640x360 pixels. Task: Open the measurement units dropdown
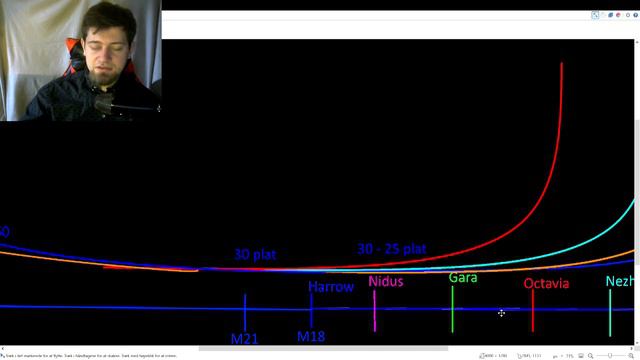coord(557,356)
